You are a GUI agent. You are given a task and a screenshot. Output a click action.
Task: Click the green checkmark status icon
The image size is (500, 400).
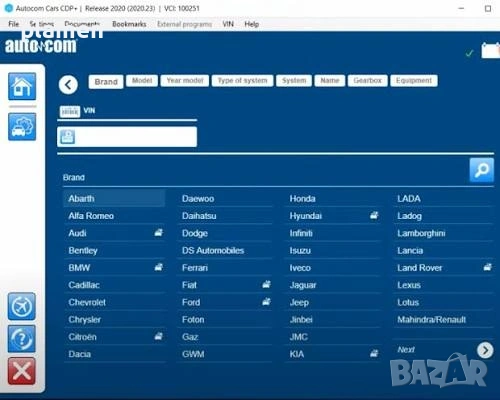click(x=469, y=53)
